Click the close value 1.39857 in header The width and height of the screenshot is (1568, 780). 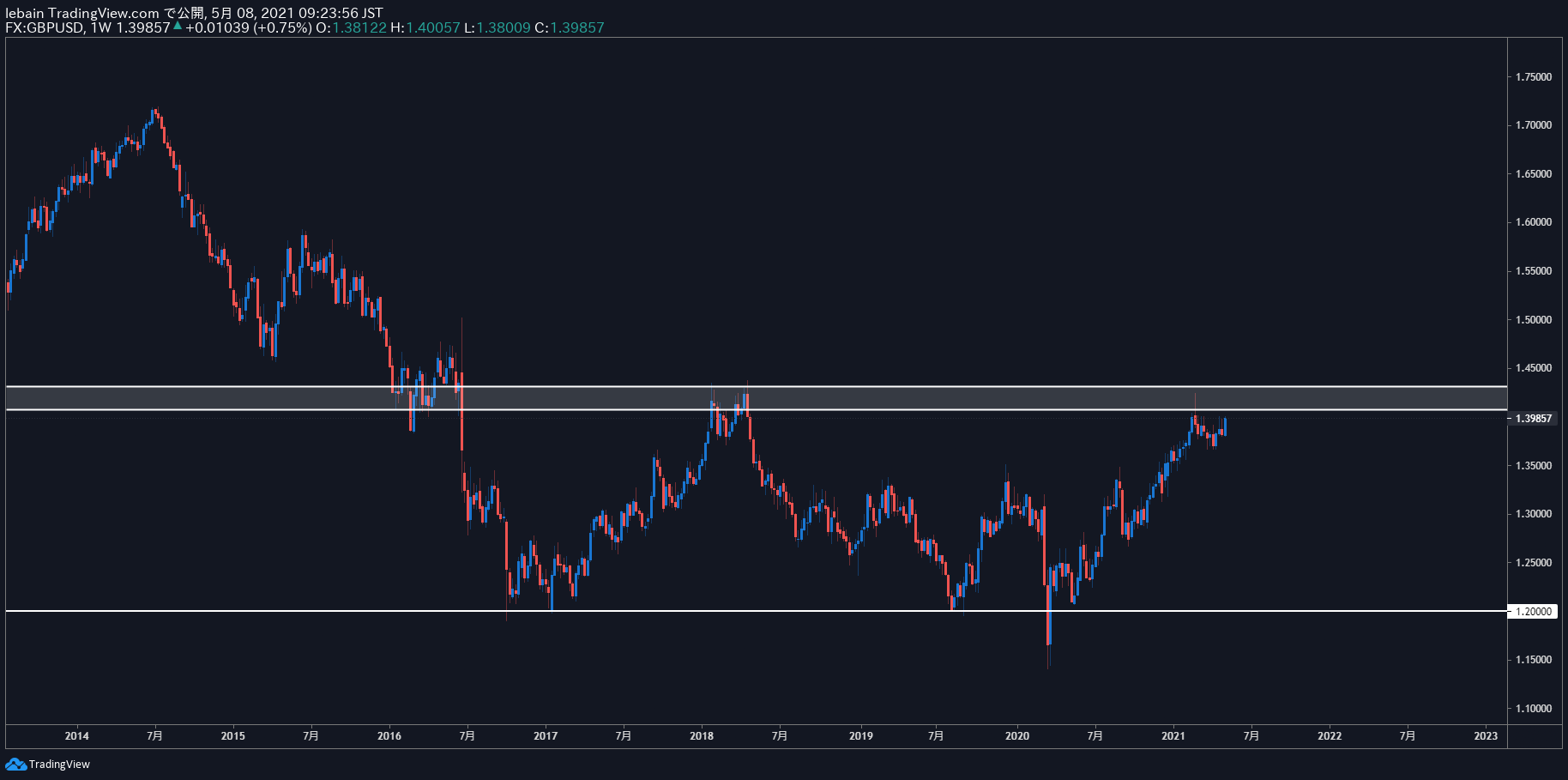click(577, 27)
